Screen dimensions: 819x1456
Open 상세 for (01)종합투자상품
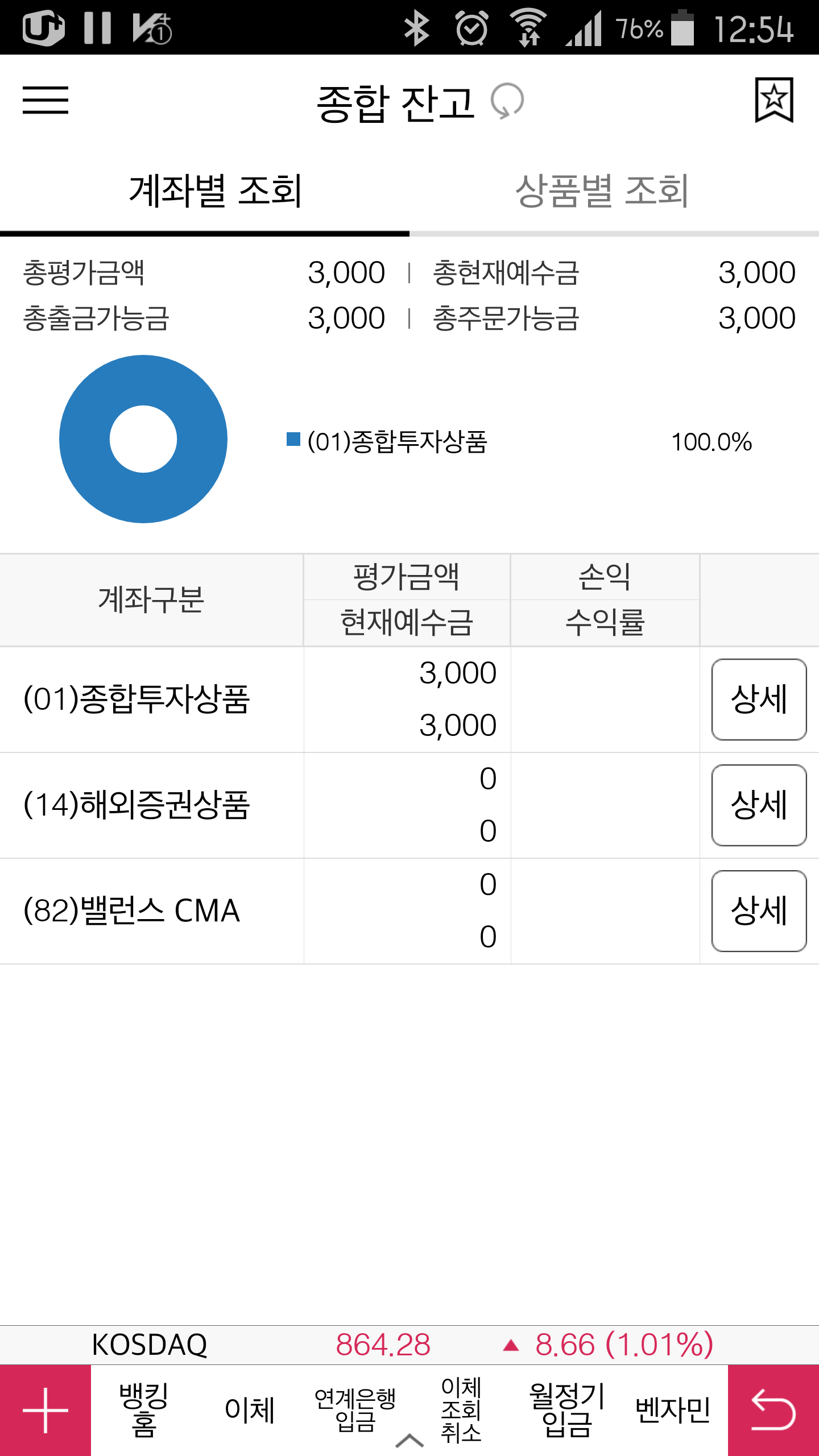tap(759, 699)
